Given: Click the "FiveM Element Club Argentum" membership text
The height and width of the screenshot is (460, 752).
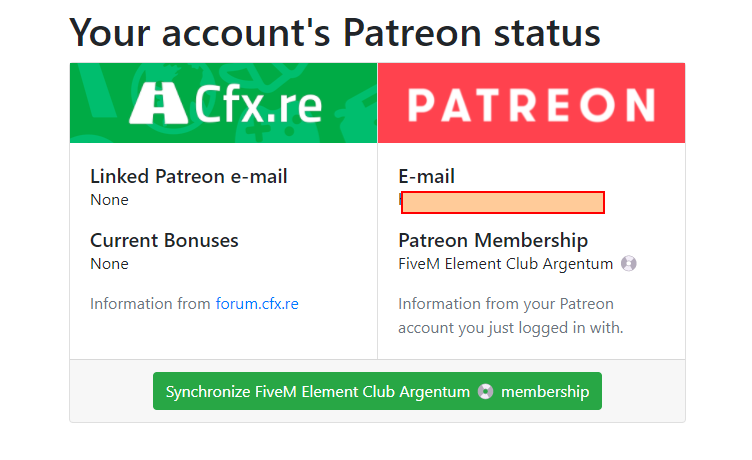Looking at the screenshot, I should [505, 264].
